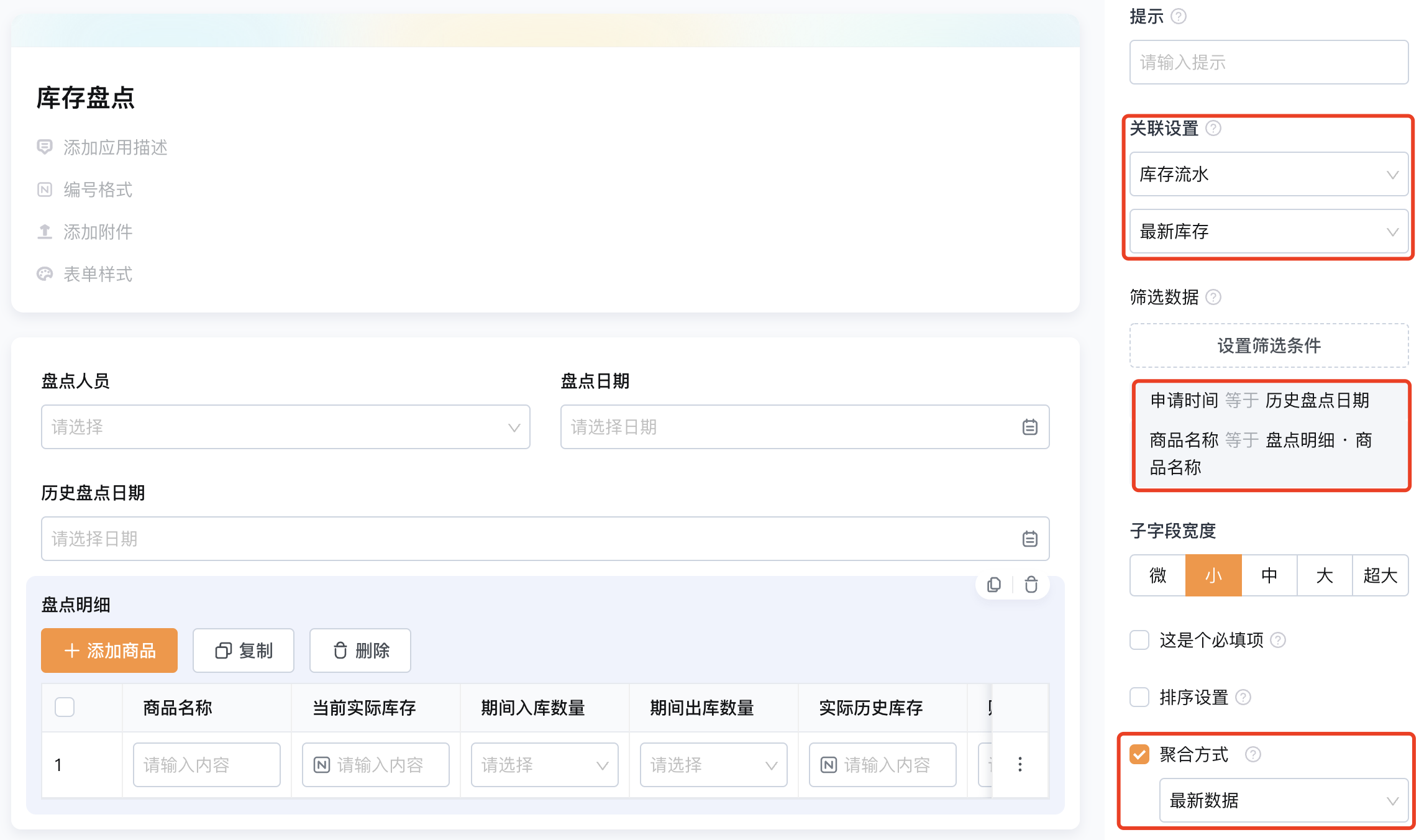This screenshot has height=840, width=1419.
Task: Uncheck the 聚合方式 checkbox
Action: point(1139,754)
